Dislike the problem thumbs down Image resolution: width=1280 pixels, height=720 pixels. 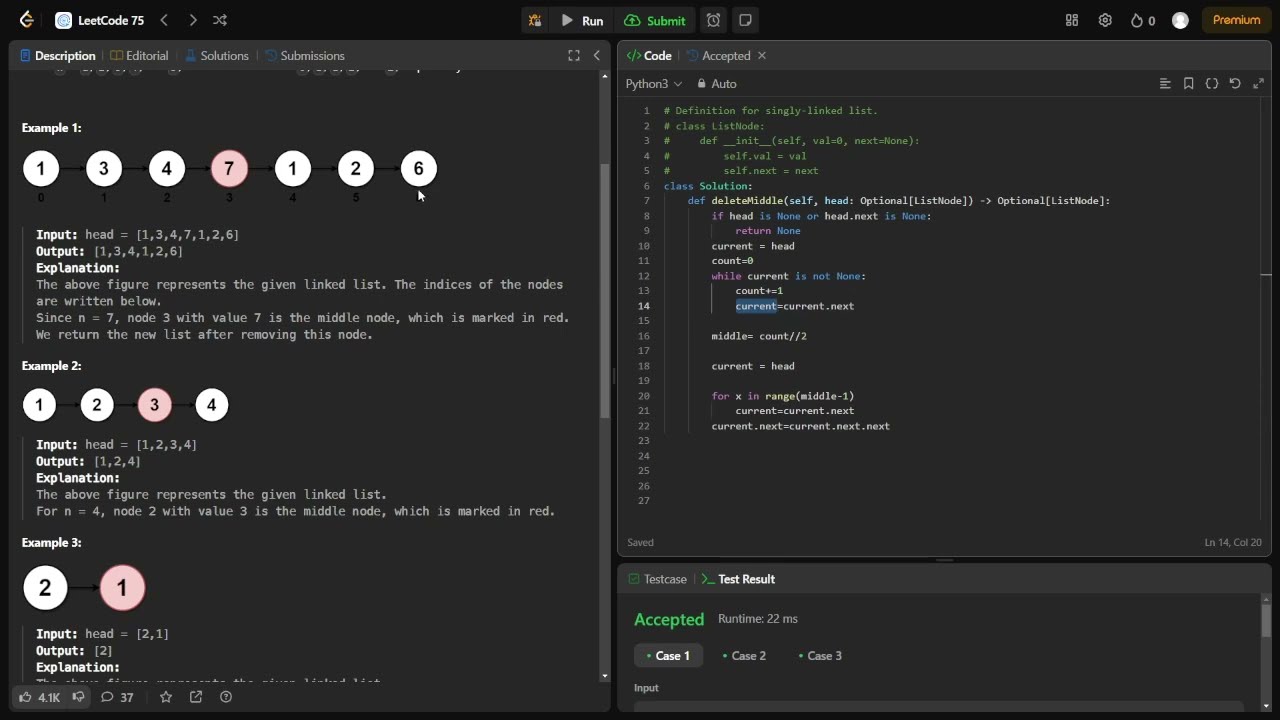tap(78, 697)
